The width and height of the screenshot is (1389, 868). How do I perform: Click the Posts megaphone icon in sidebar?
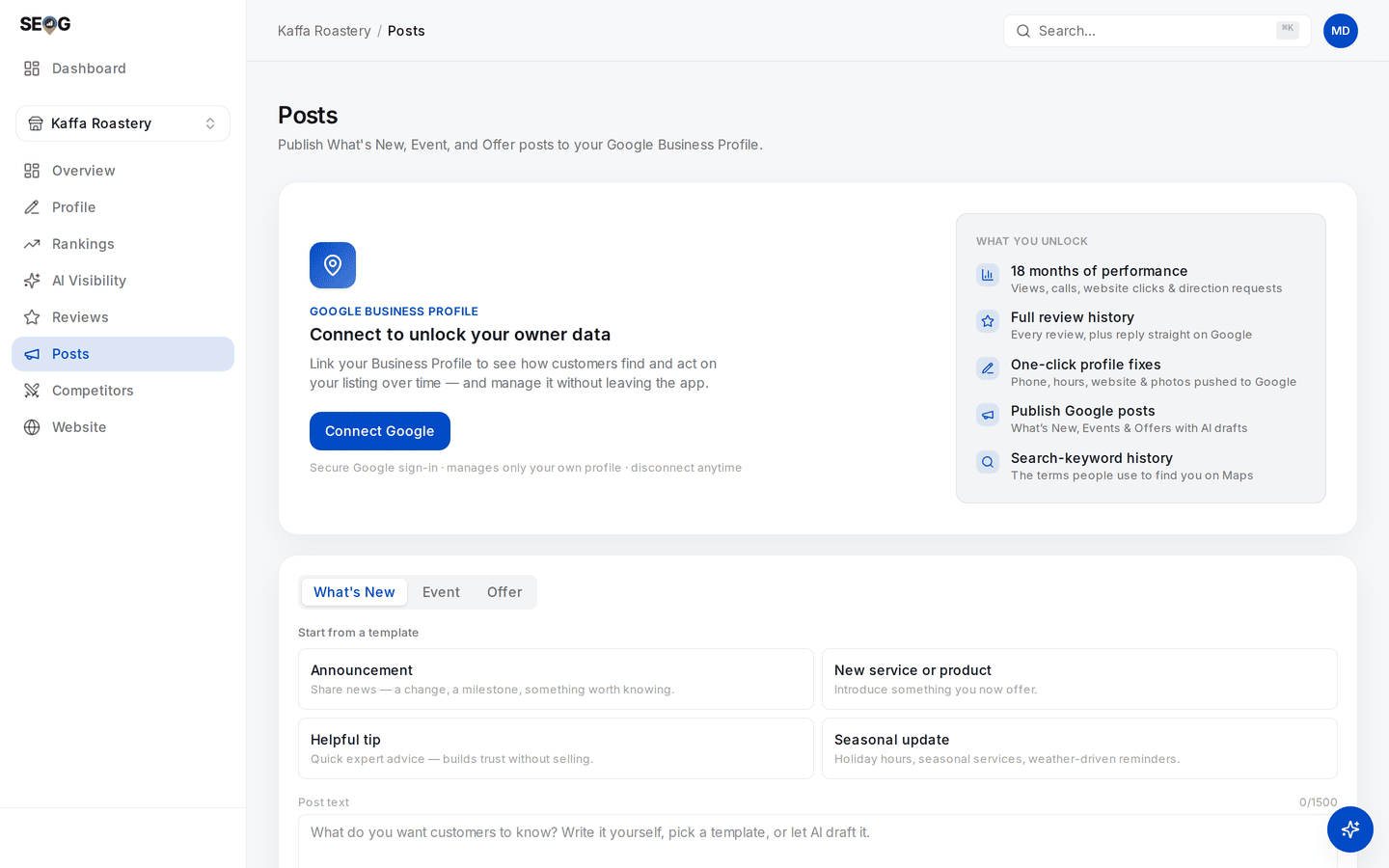coord(32,354)
